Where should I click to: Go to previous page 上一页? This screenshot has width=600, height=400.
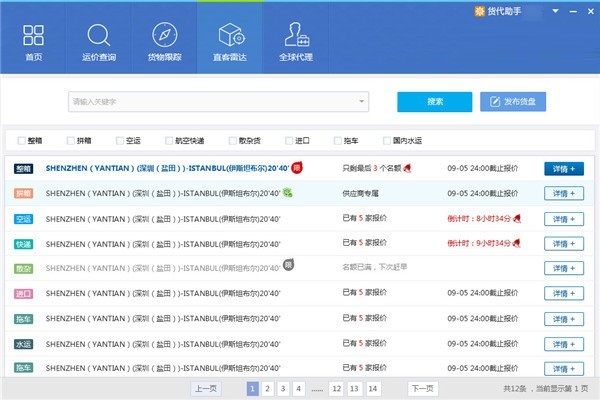point(206,389)
